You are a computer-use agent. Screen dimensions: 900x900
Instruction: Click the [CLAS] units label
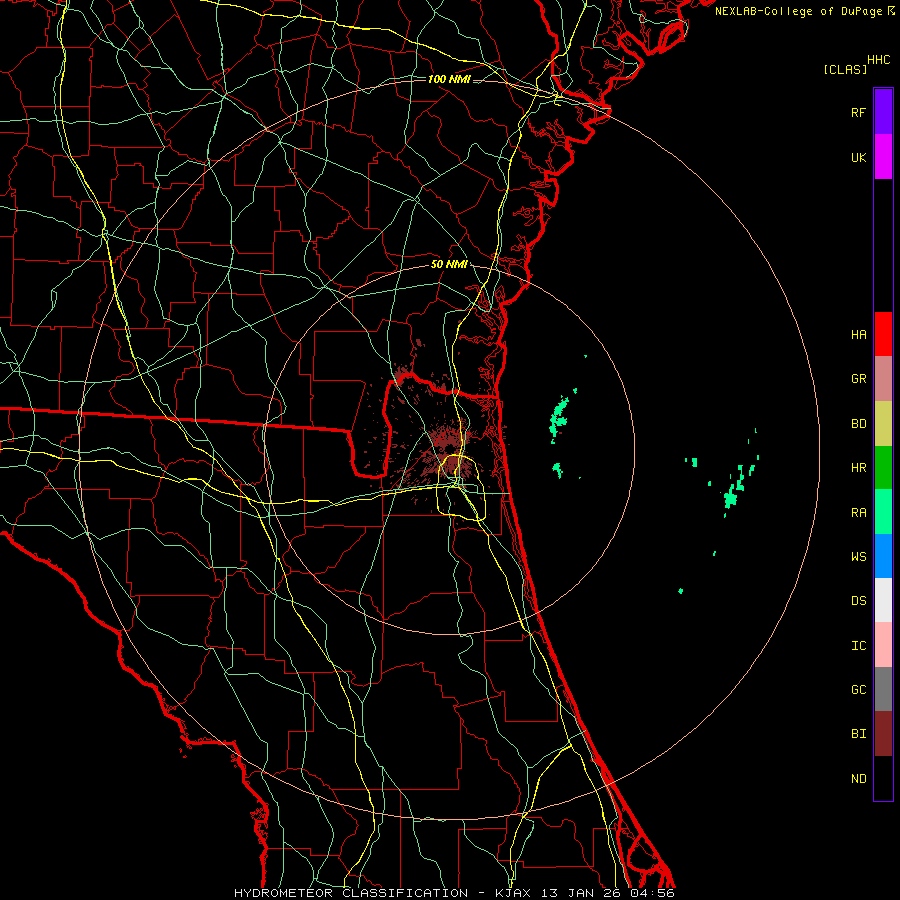tap(845, 69)
